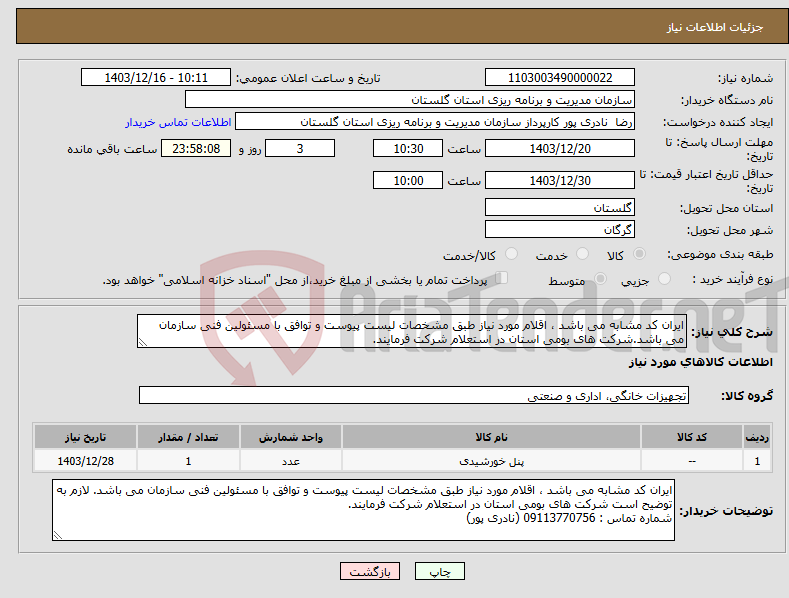Screen dimensions: 789x598
Task: Click the بازگشت back button
Action: [370, 571]
